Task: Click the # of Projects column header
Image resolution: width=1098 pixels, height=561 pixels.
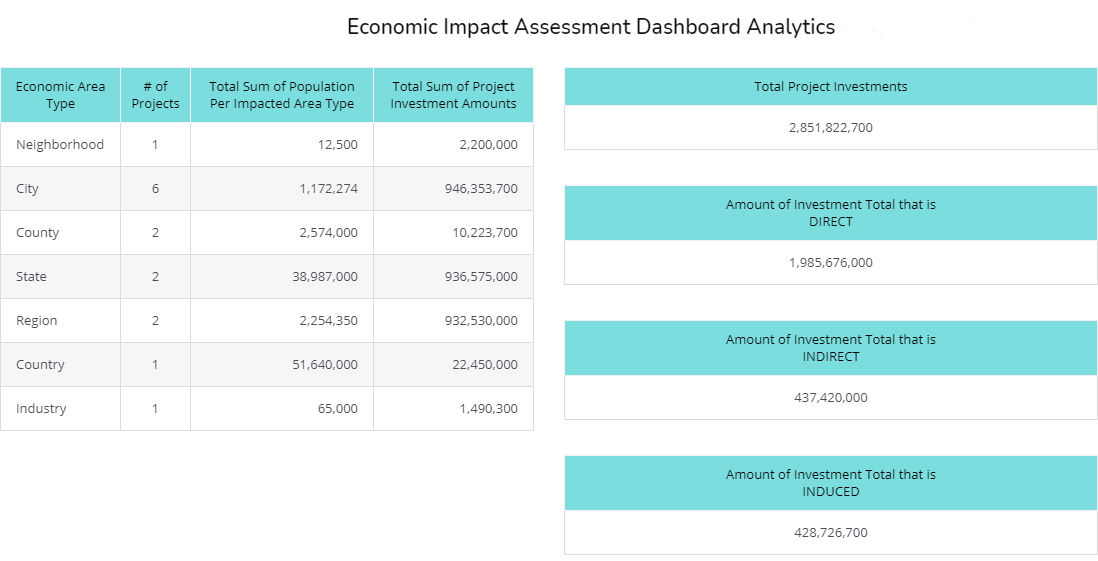Action: point(155,95)
